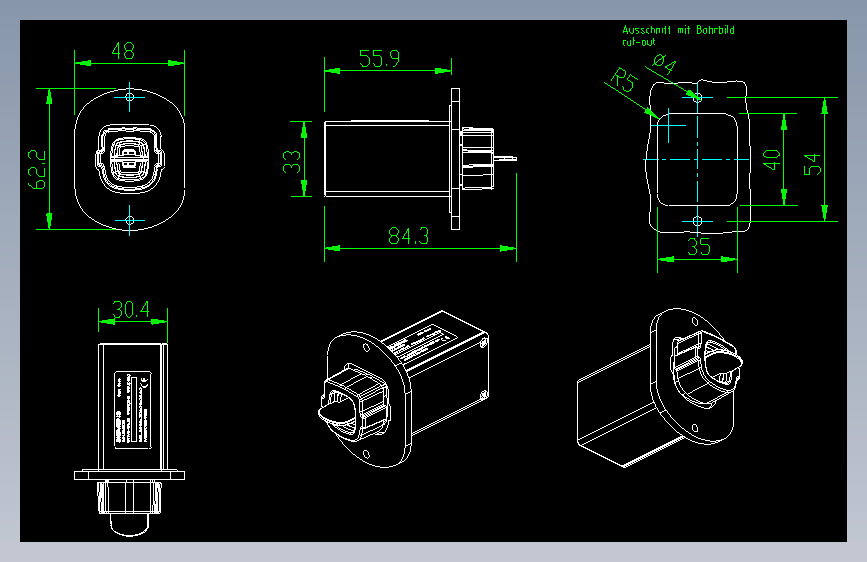Click the upper drill hole in cut-out drawing
Image resolution: width=867 pixels, height=562 pixels.
click(697, 97)
